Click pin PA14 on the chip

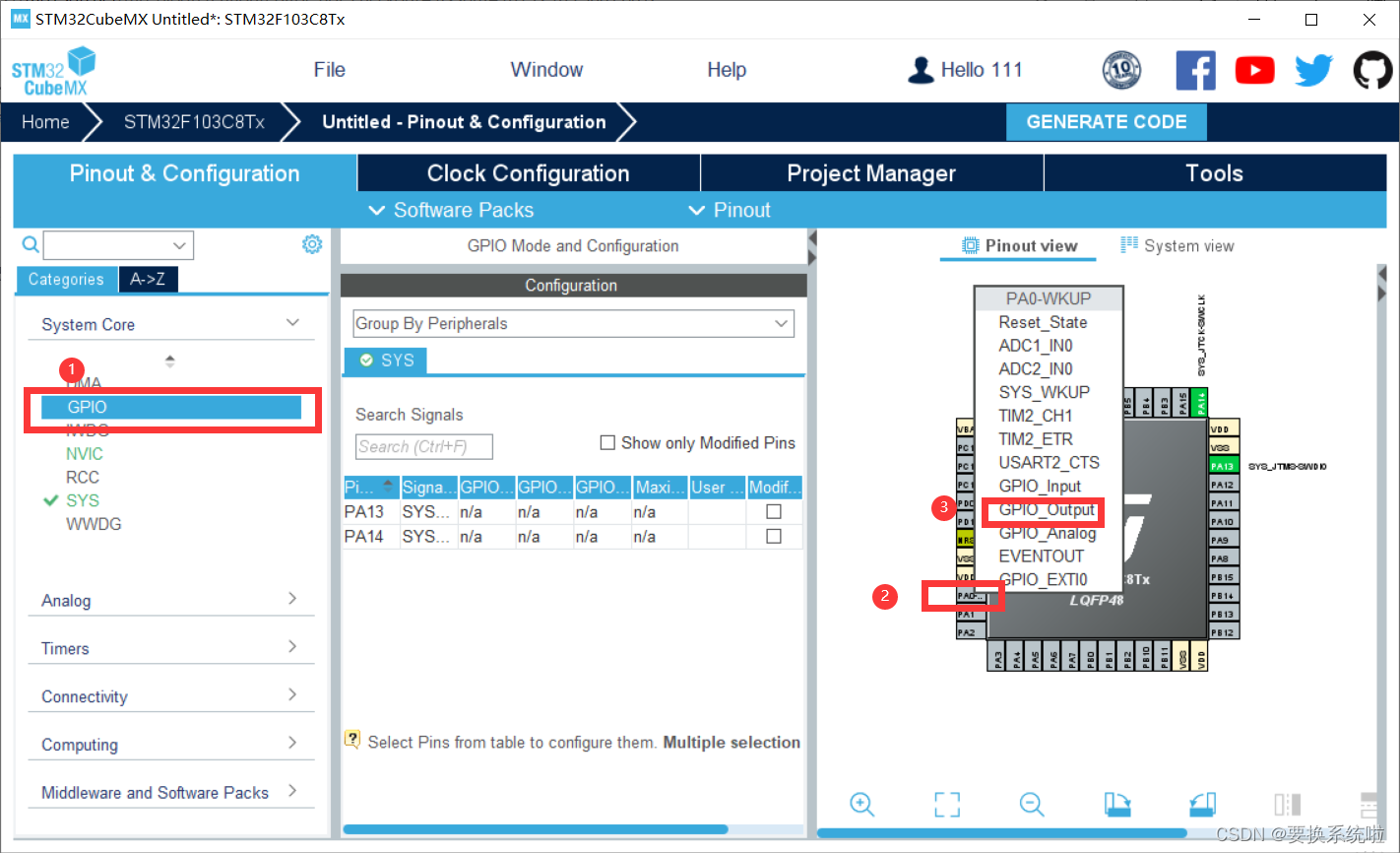[1198, 402]
